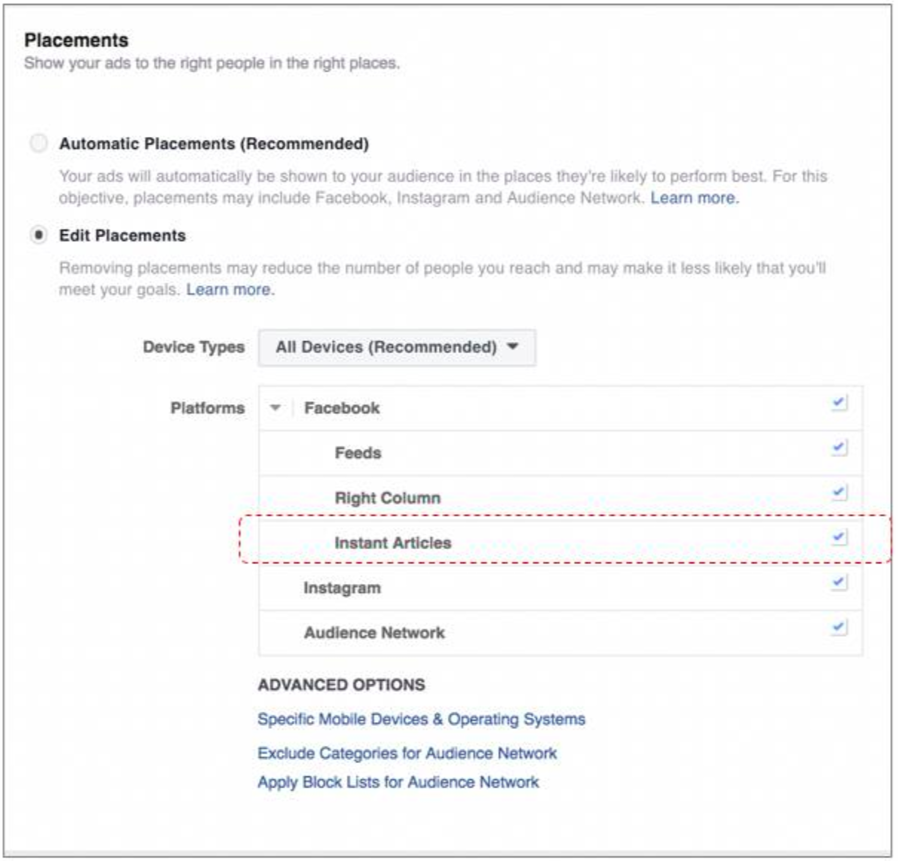Image resolution: width=898 pixels, height=861 pixels.
Task: Select the Automatic Placements radio button
Action: (38, 143)
